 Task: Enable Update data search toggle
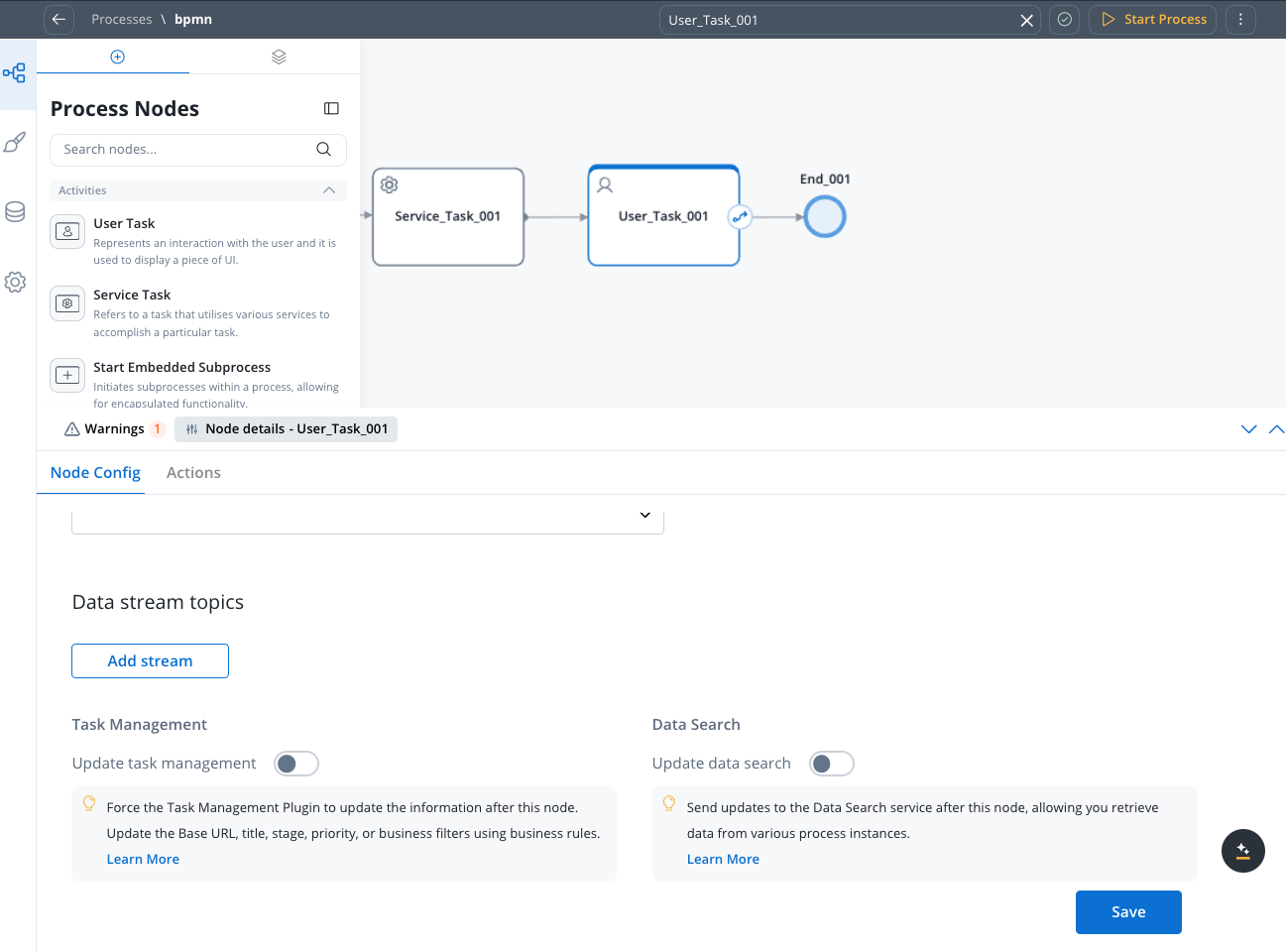831,764
